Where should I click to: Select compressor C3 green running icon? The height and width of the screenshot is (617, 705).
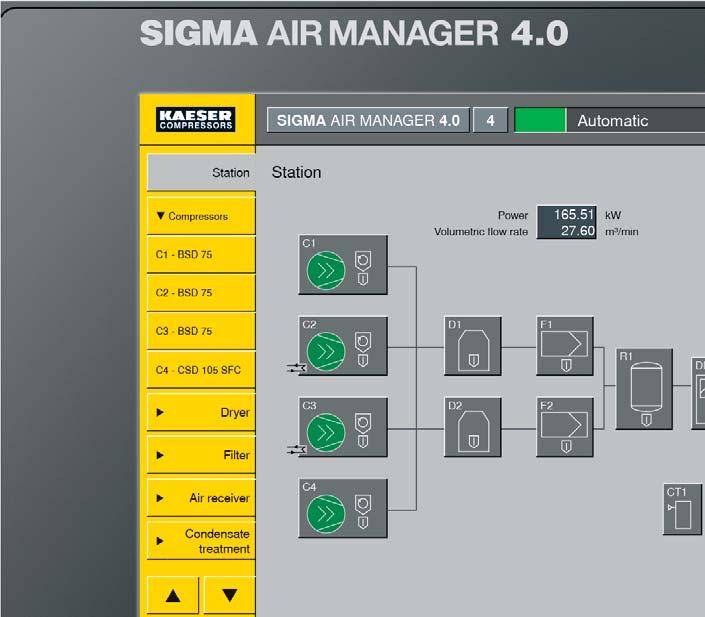326,433
